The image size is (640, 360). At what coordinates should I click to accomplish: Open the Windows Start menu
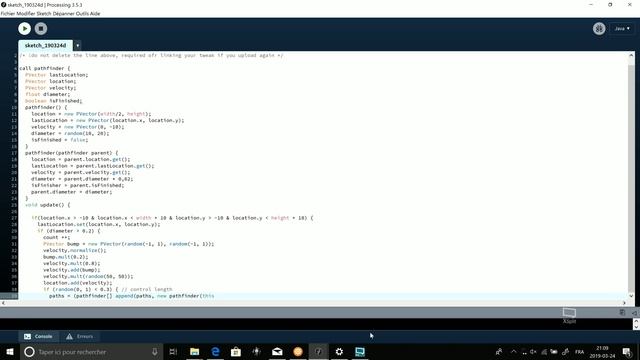tap(10, 351)
